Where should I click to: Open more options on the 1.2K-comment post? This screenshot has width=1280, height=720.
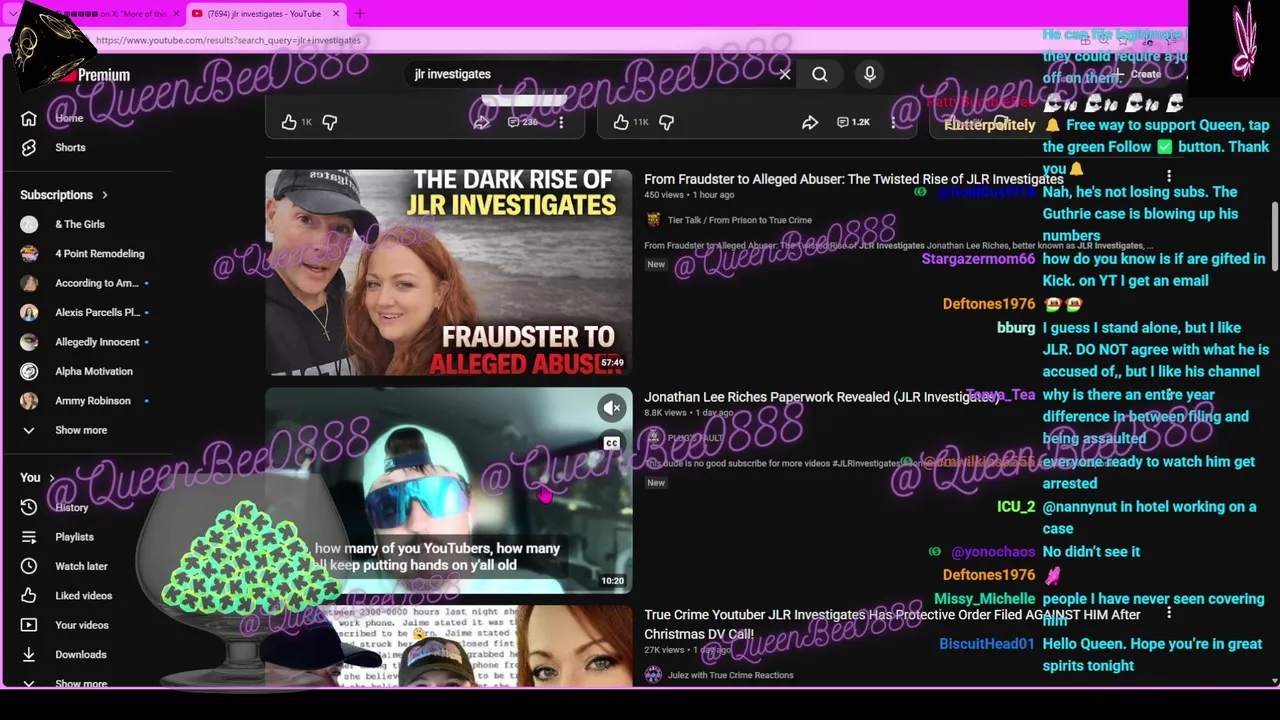tap(893, 122)
